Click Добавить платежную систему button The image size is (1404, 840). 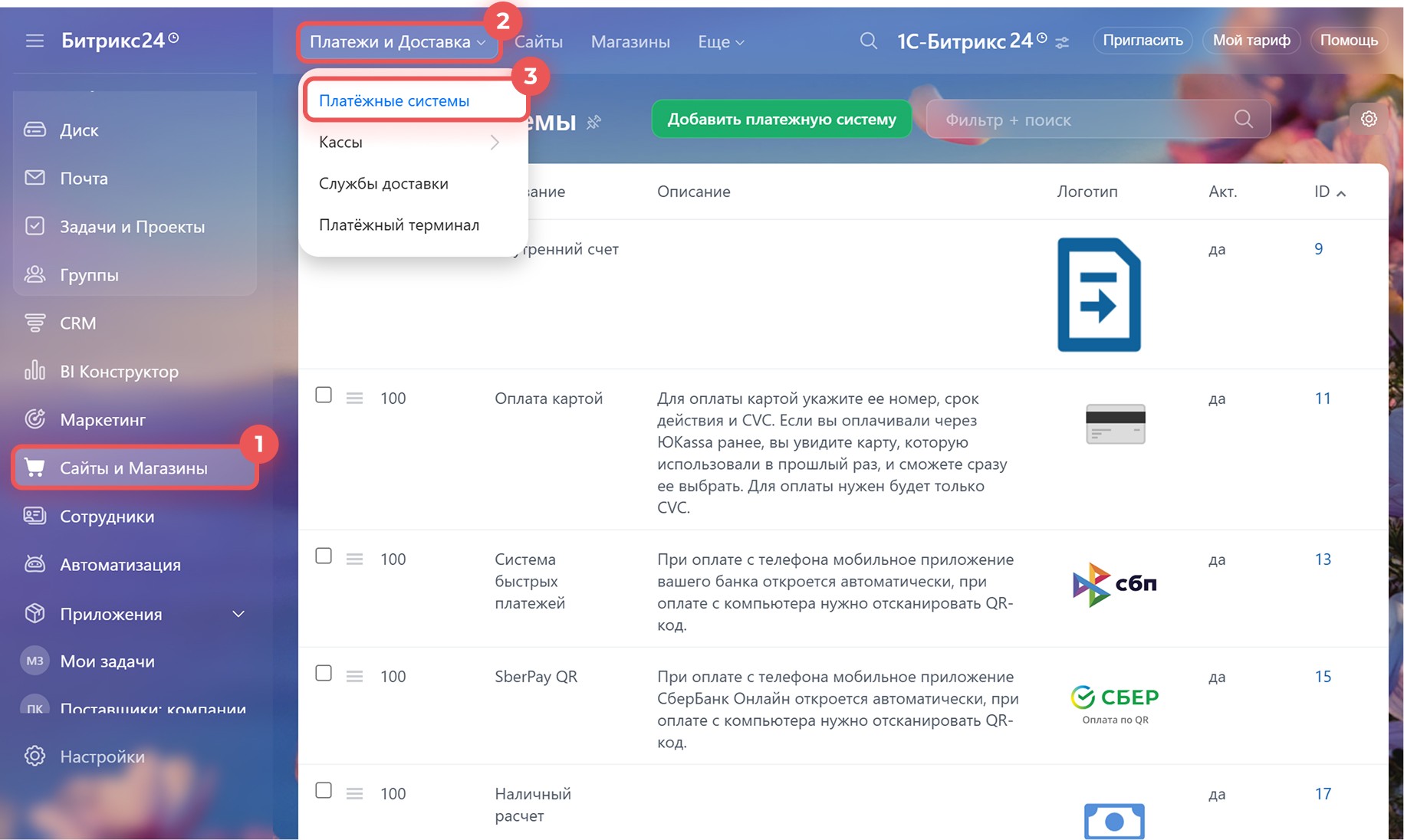[781, 119]
